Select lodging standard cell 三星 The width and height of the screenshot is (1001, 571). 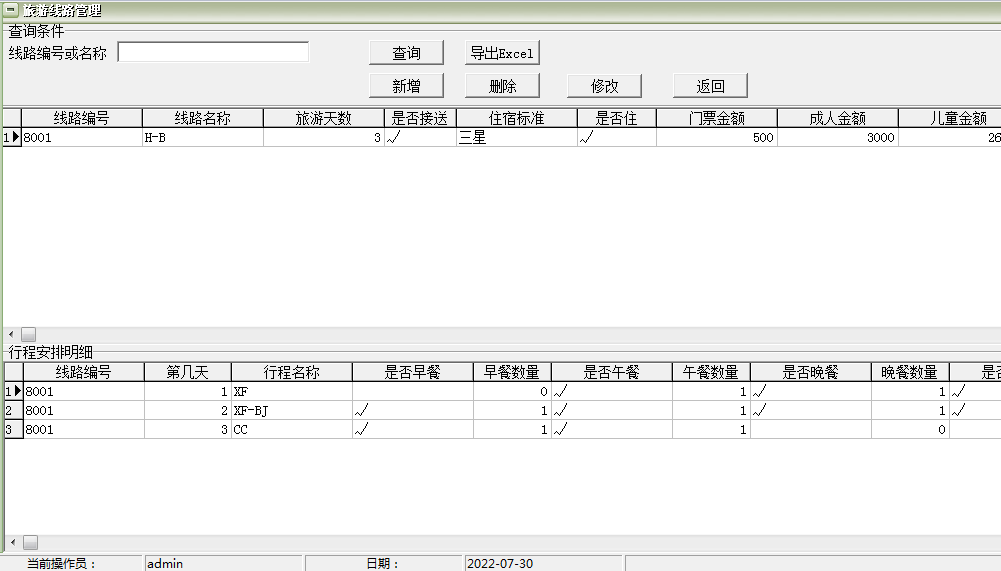(x=516, y=137)
